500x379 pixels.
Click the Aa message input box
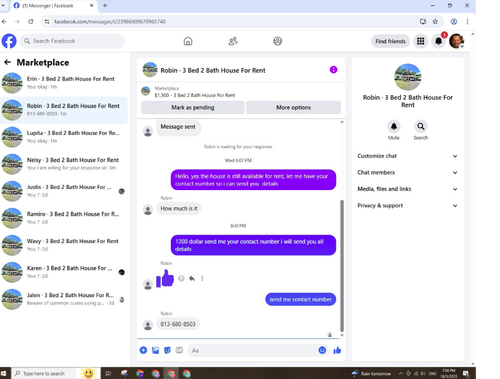point(252,350)
